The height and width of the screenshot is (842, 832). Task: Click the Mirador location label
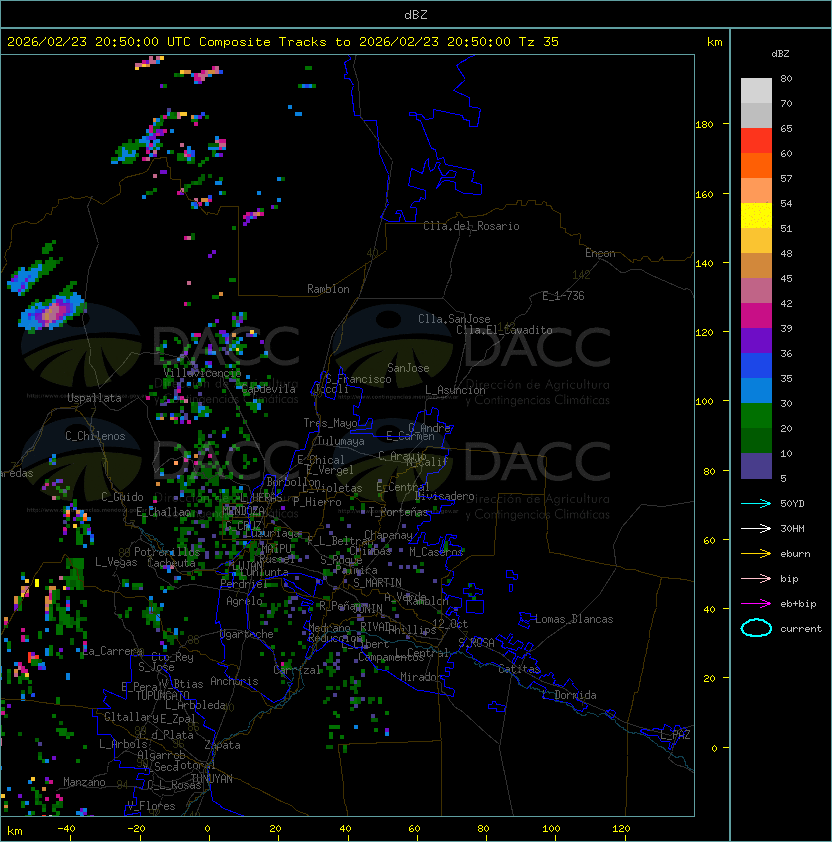(422, 677)
